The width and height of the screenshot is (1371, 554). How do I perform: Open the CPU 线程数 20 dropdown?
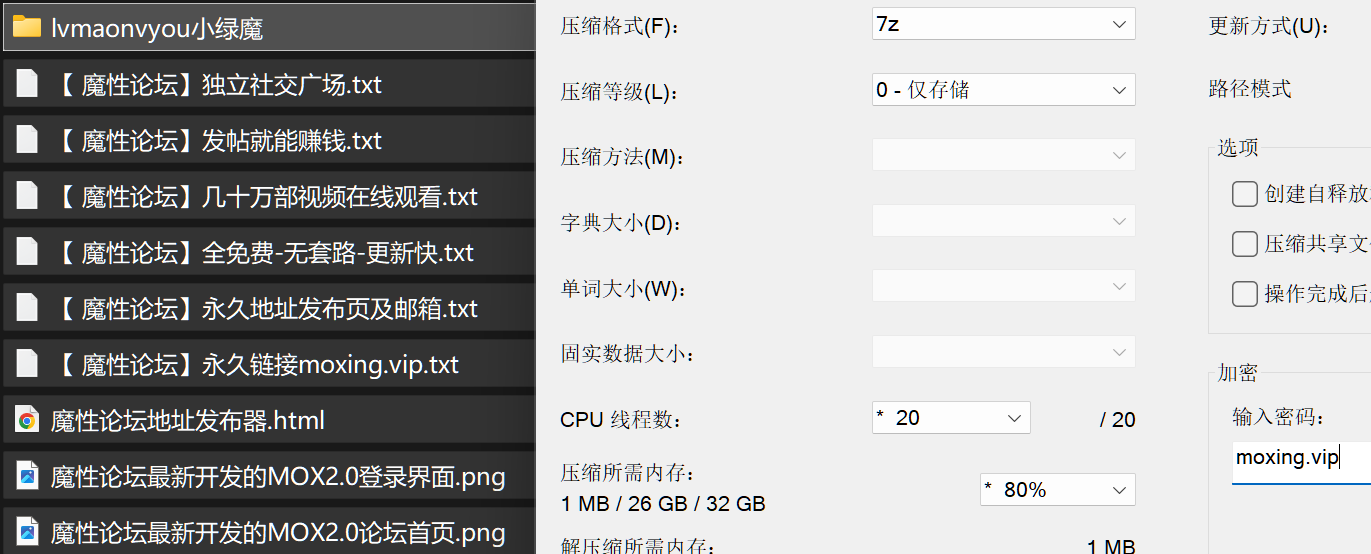pos(951,418)
